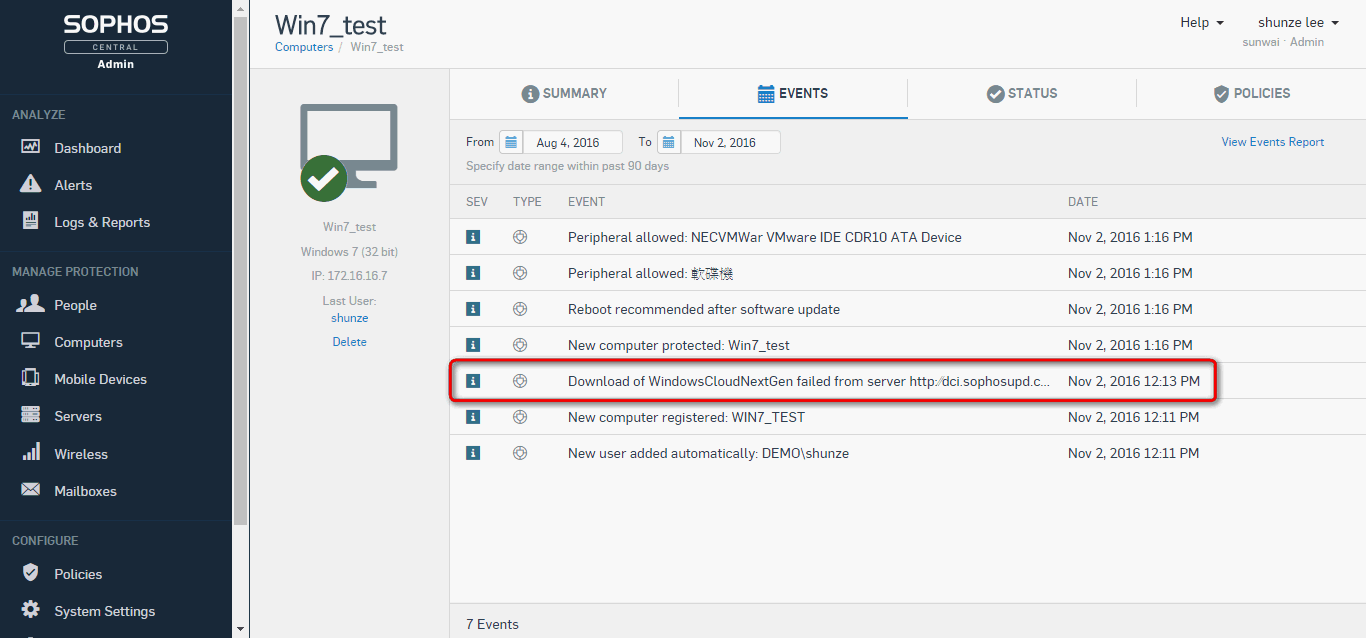Screen dimensions: 1366x638
Task: Go to the Policies tab
Action: [1251, 93]
